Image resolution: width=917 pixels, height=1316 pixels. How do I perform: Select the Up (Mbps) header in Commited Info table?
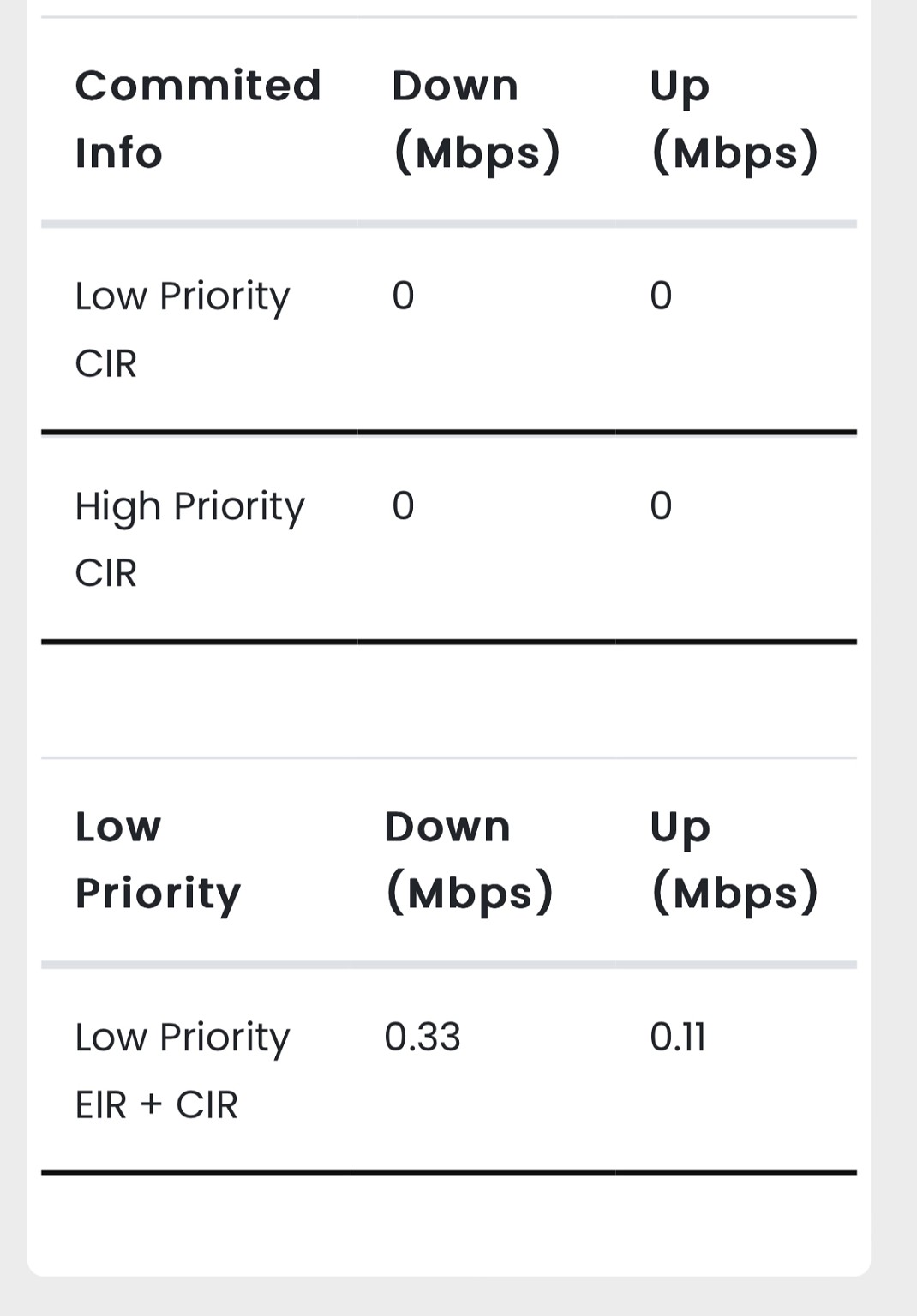734,120
